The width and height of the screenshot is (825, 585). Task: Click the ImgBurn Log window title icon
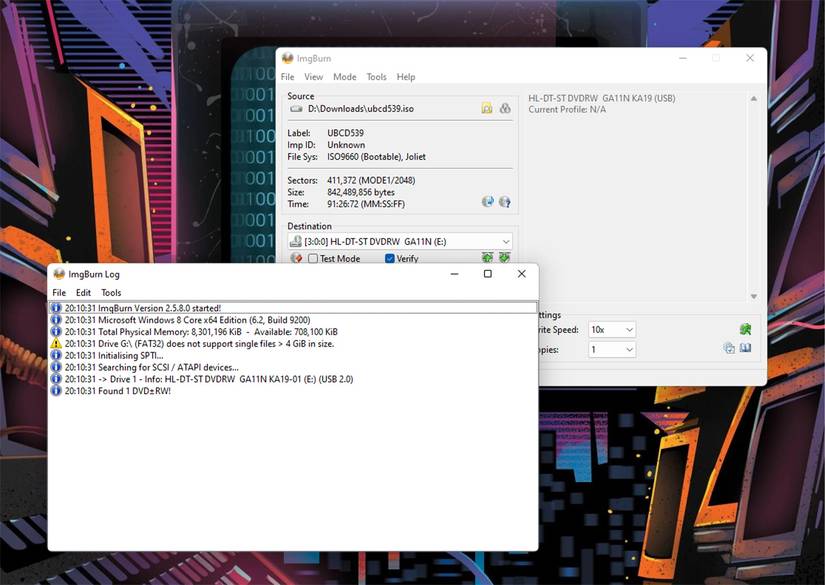click(59, 274)
